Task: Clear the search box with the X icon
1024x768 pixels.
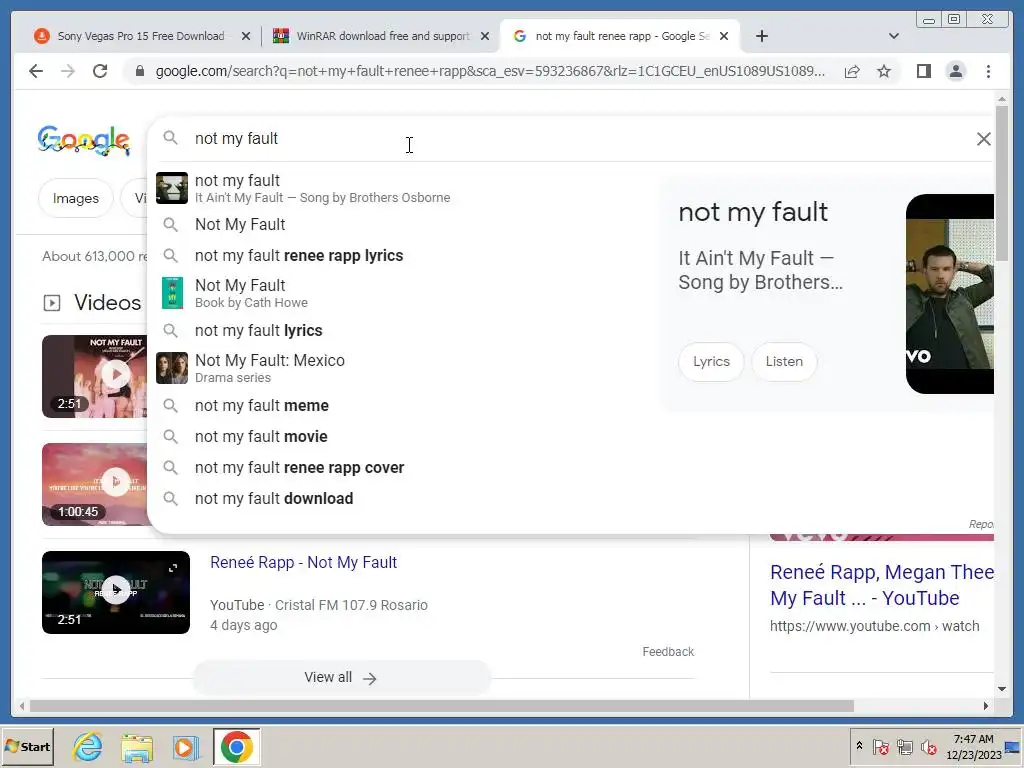Action: [984, 138]
